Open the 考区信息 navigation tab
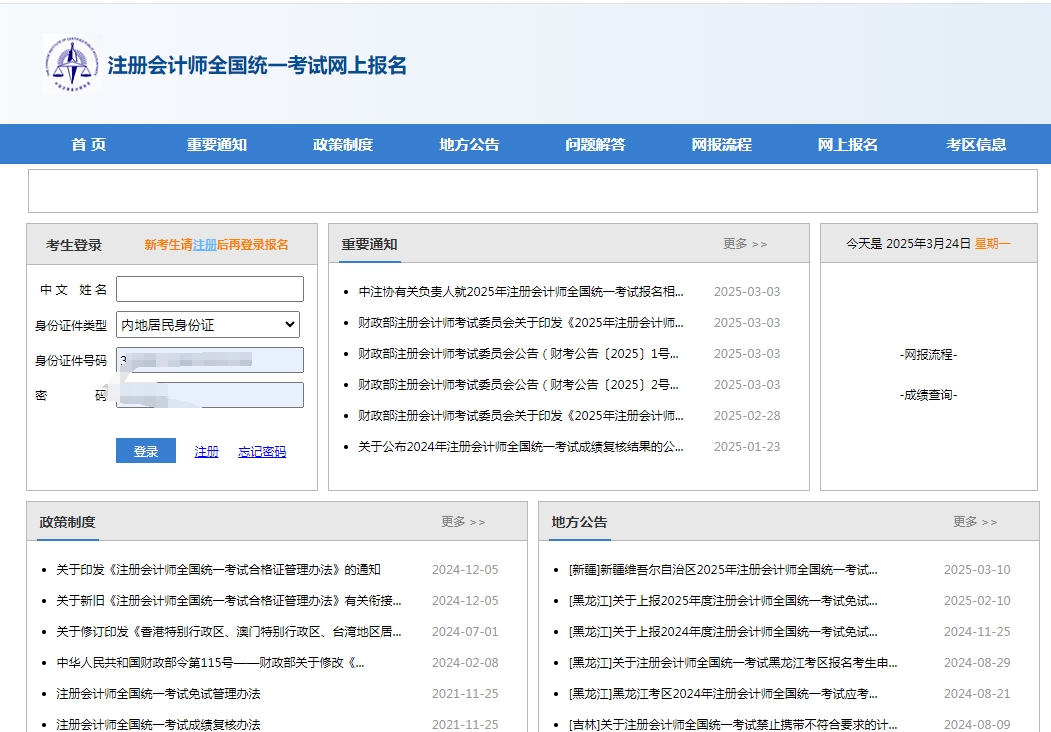The height and width of the screenshot is (732, 1051). pos(976,144)
